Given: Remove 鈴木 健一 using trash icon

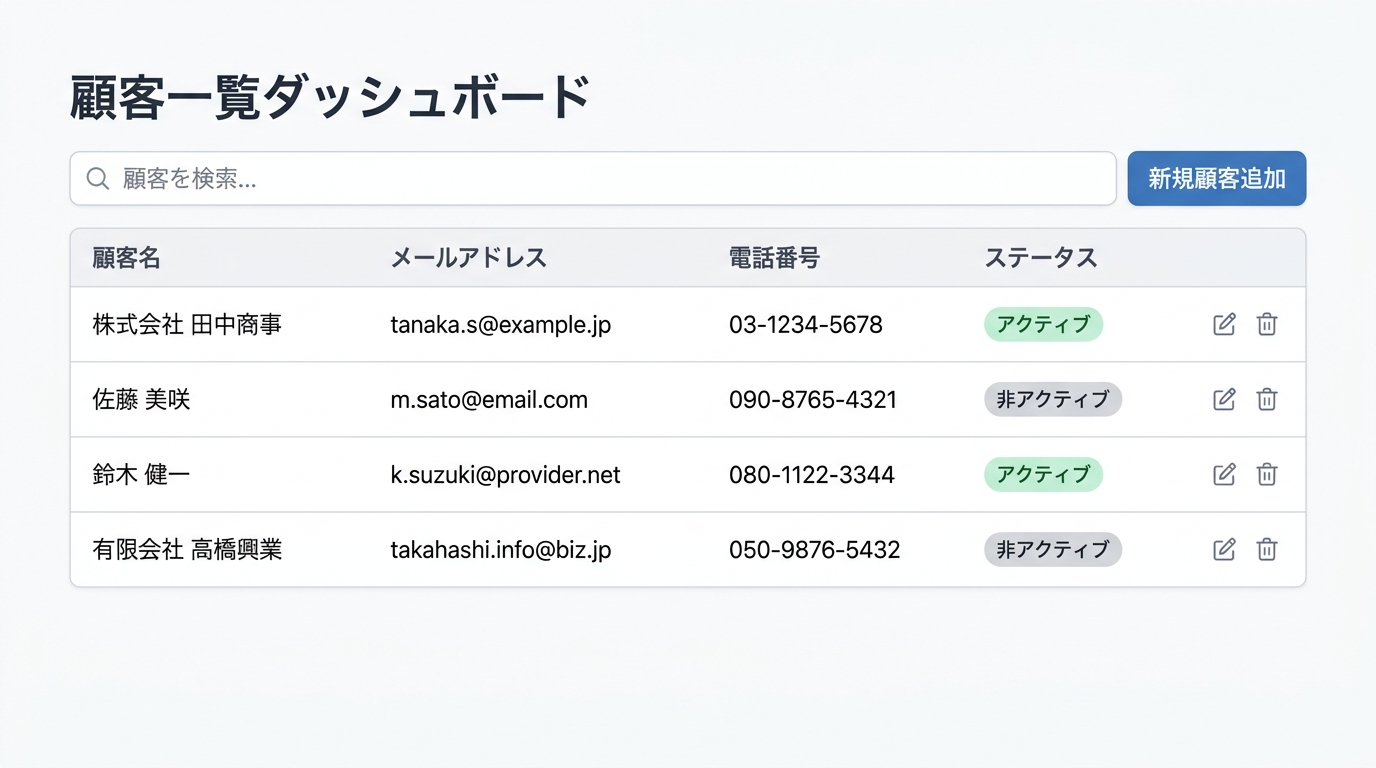Looking at the screenshot, I should [x=1267, y=474].
